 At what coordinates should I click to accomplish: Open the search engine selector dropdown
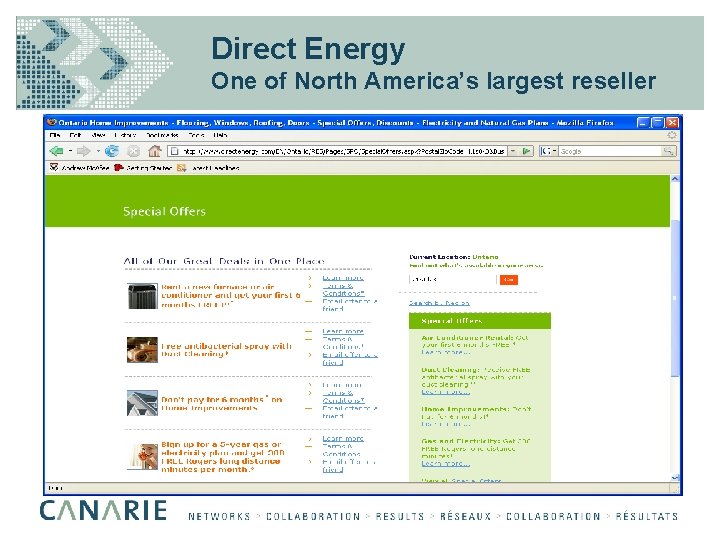(x=548, y=151)
